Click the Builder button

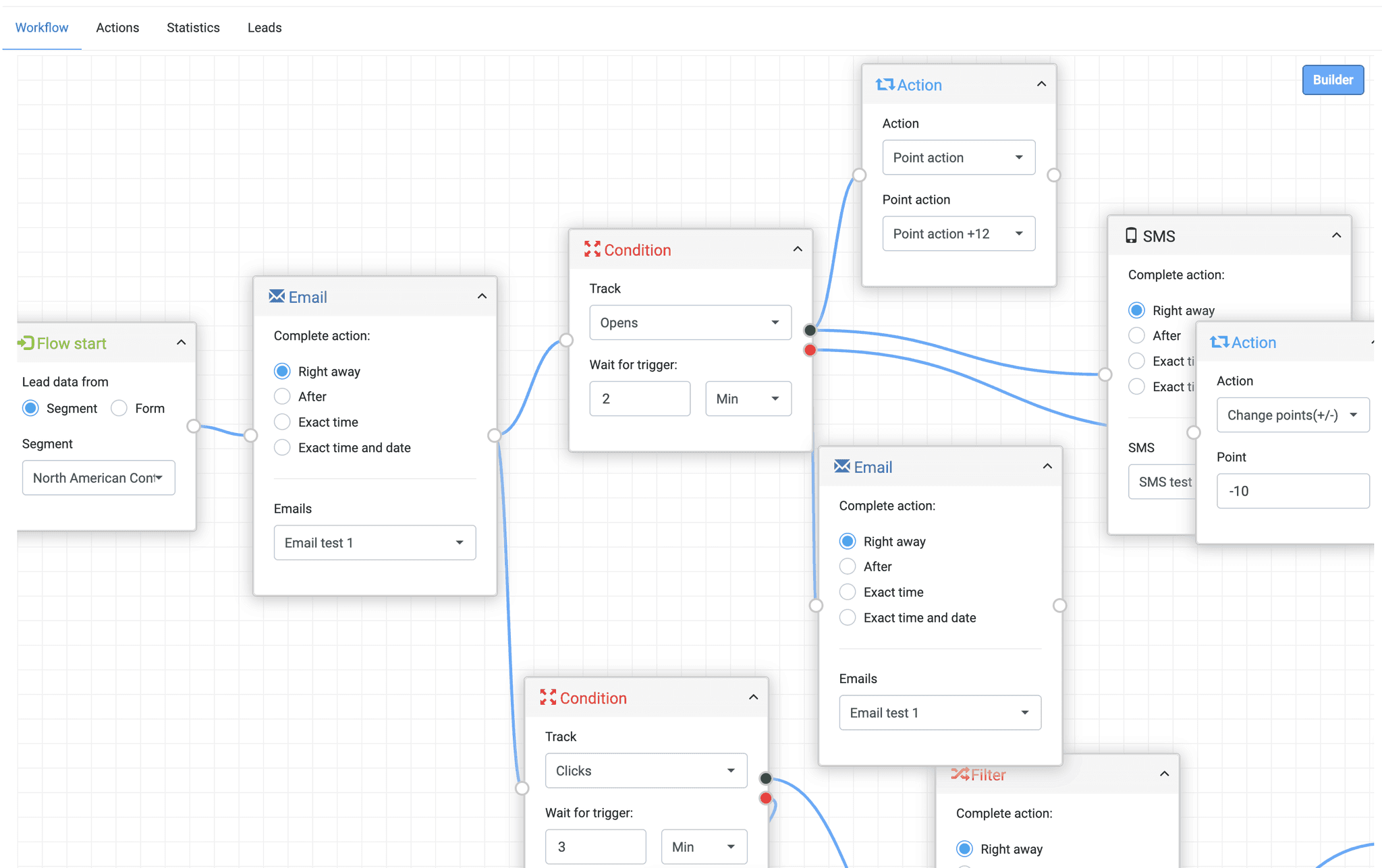pos(1333,80)
